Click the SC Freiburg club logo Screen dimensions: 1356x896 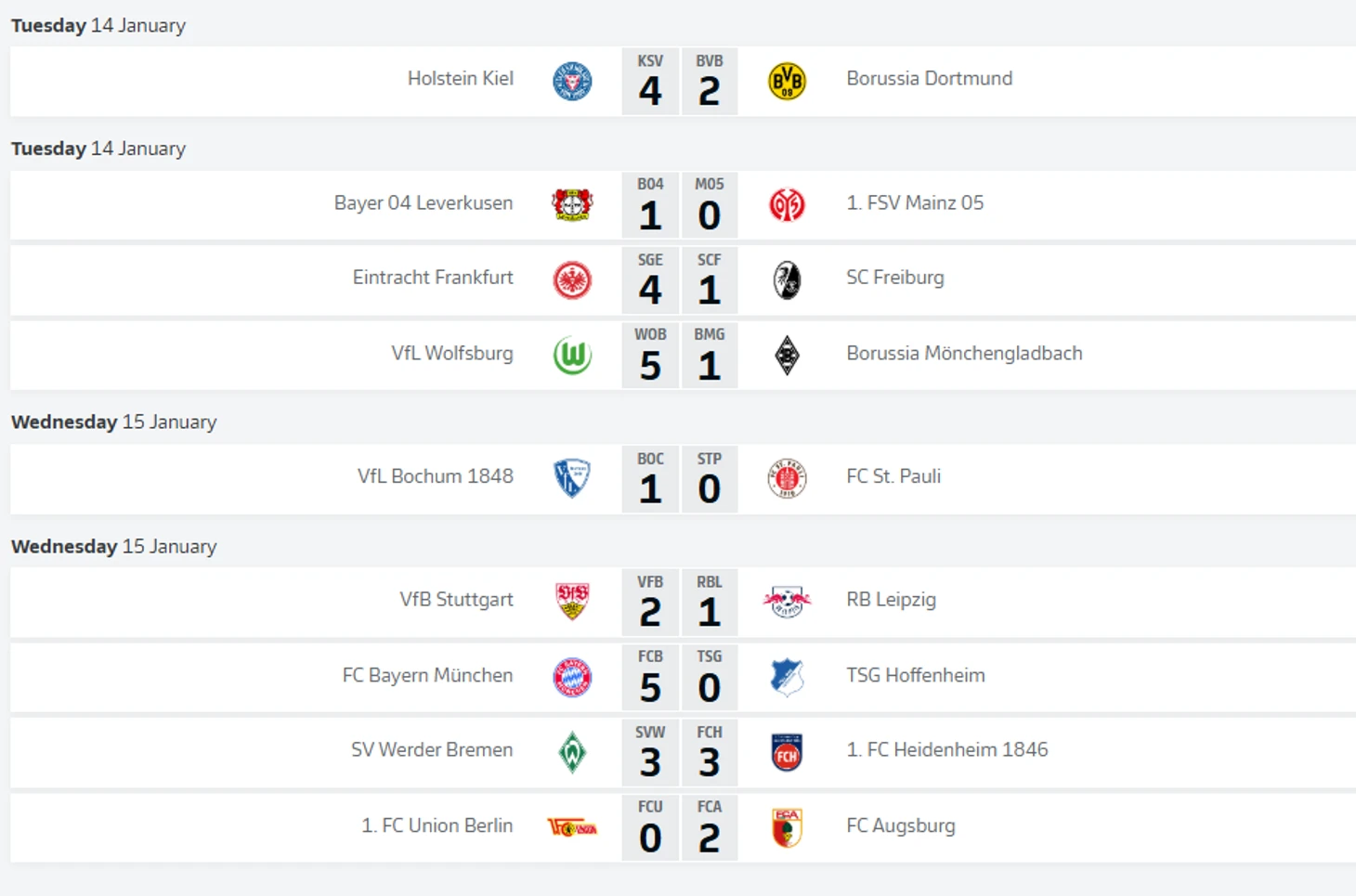(x=787, y=280)
